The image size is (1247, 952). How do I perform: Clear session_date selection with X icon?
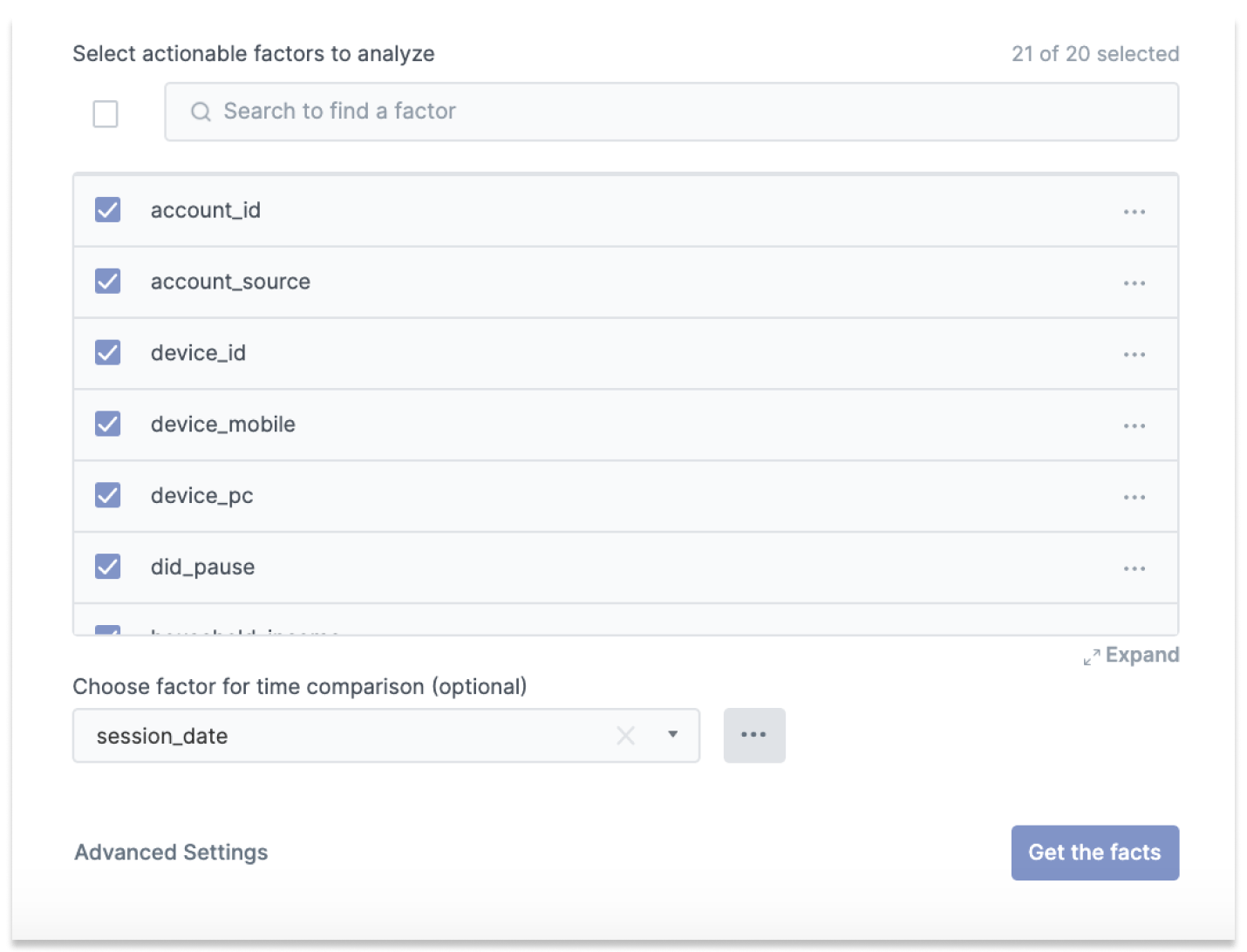625,736
